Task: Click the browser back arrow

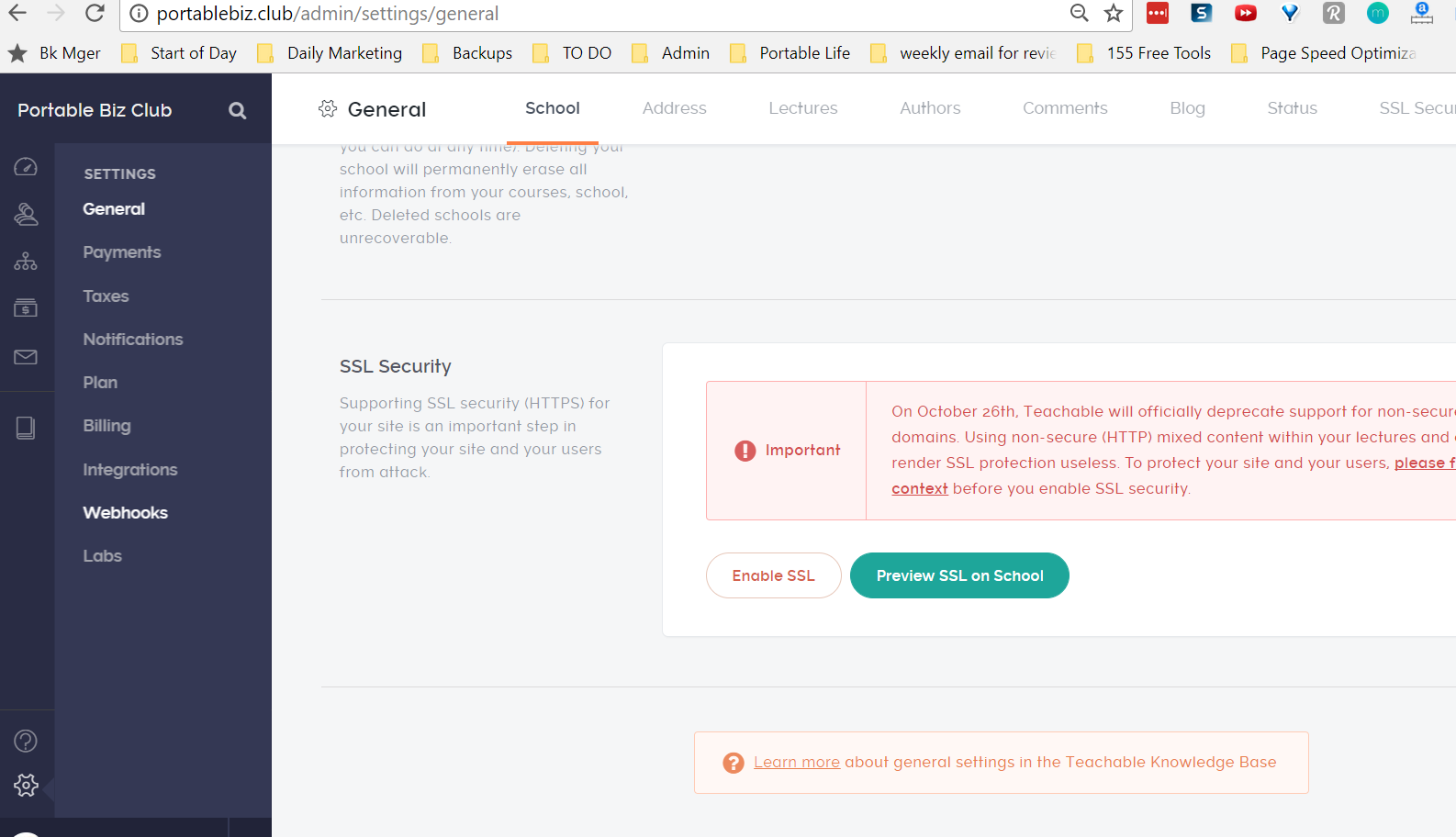Action: (x=17, y=13)
